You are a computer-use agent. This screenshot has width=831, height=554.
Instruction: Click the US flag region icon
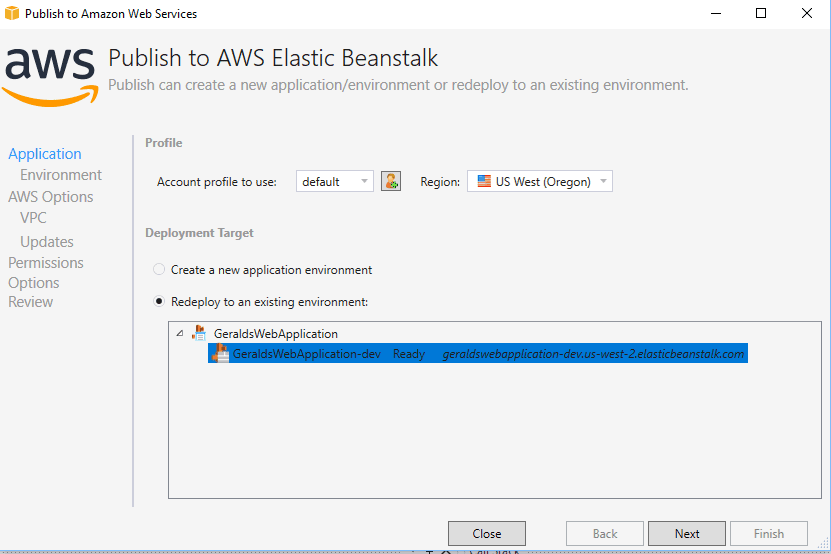pyautogui.click(x=484, y=181)
